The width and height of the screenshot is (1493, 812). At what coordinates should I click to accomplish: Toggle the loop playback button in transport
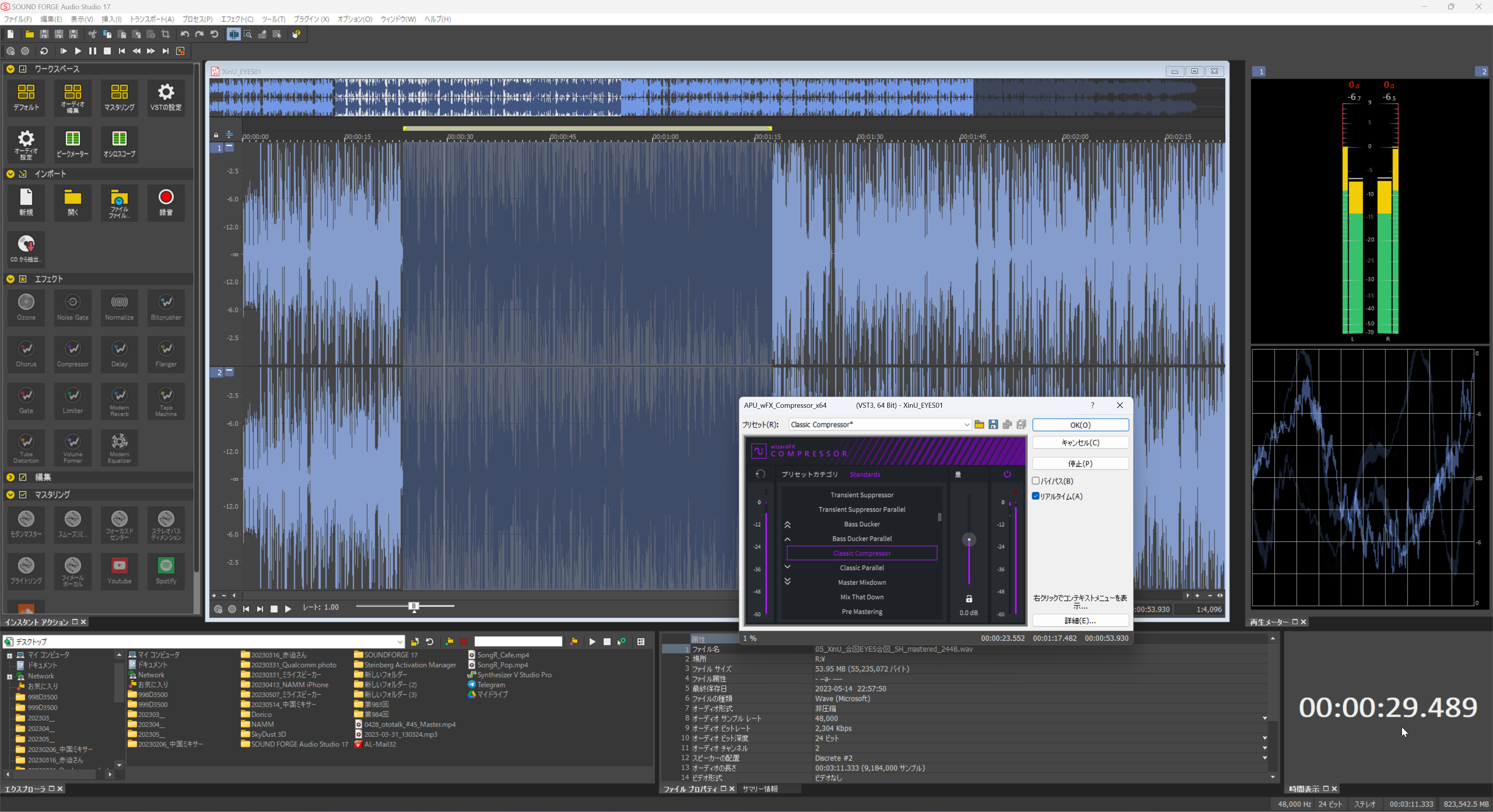(44, 51)
